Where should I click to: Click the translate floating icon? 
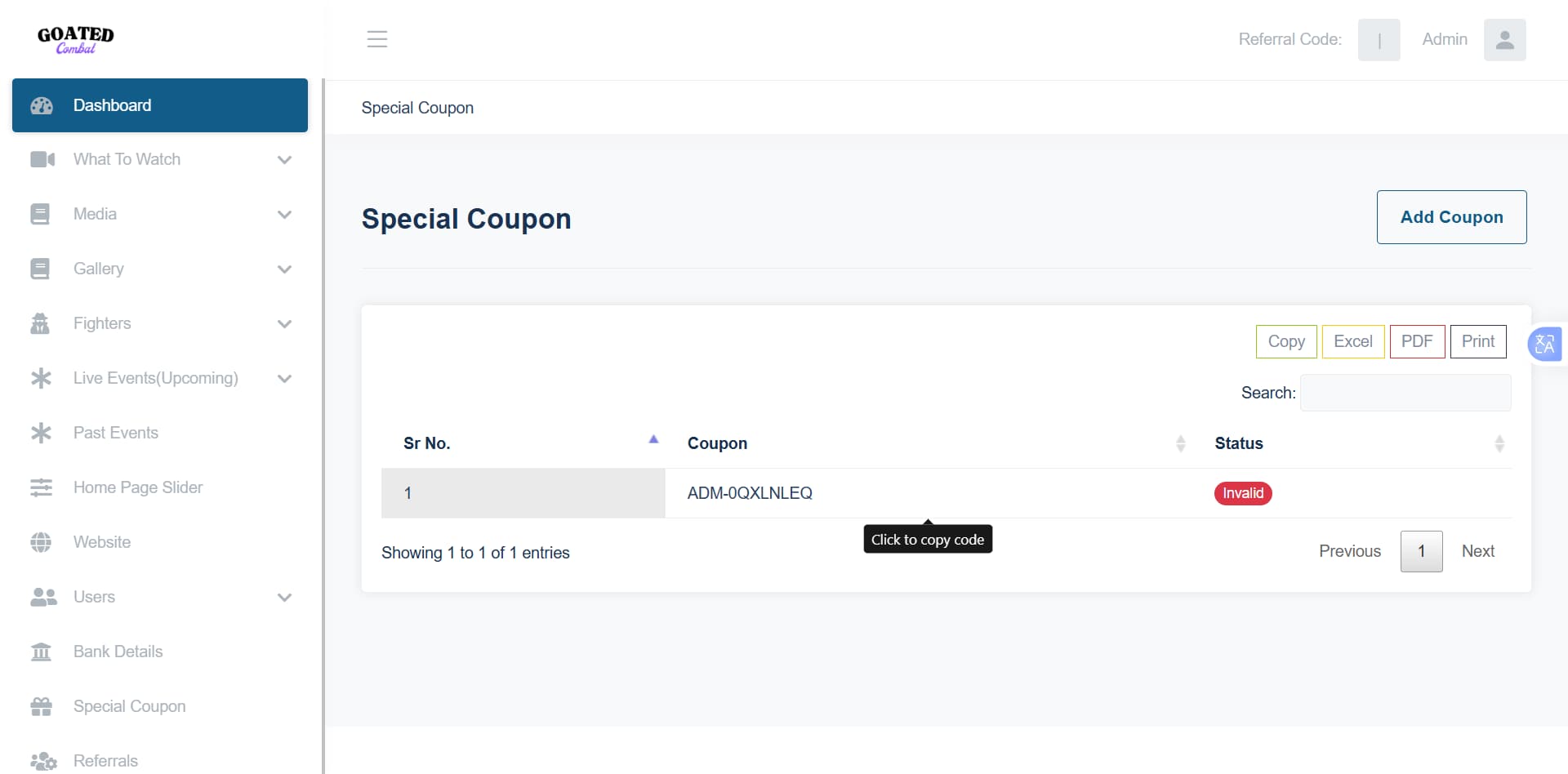click(1544, 345)
